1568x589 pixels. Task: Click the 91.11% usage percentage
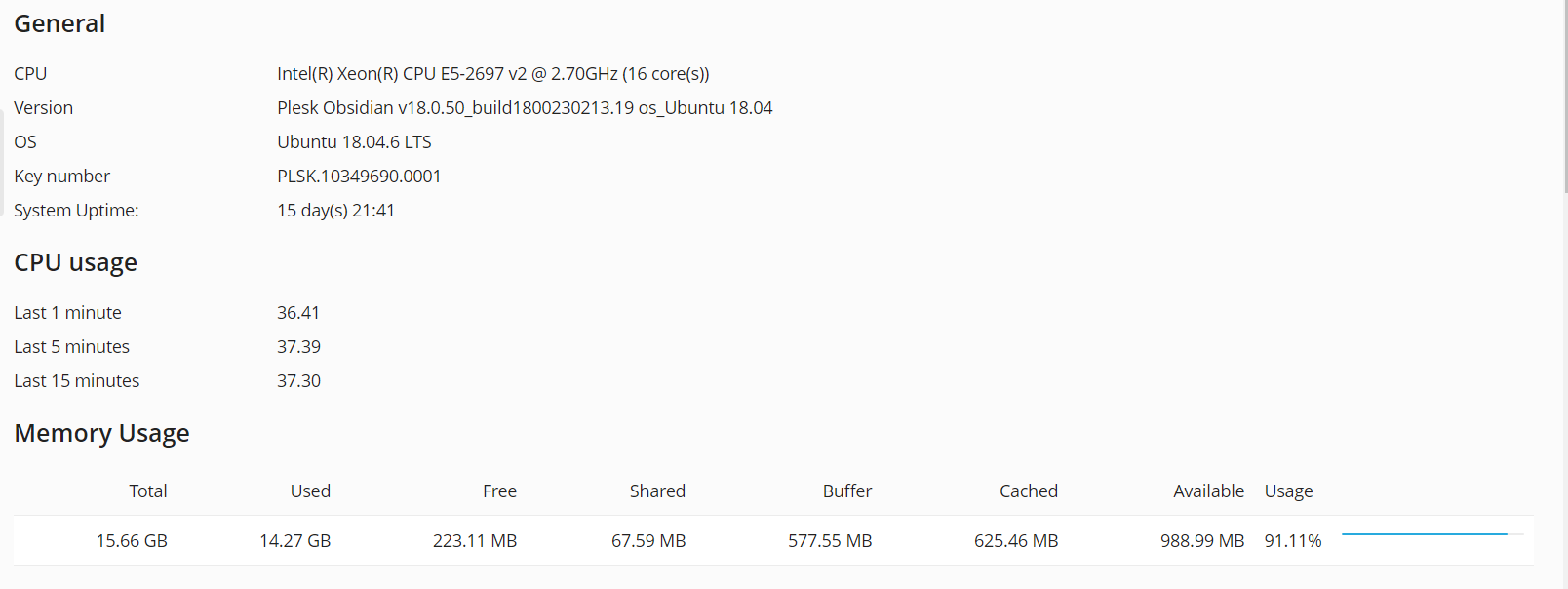coord(1293,541)
